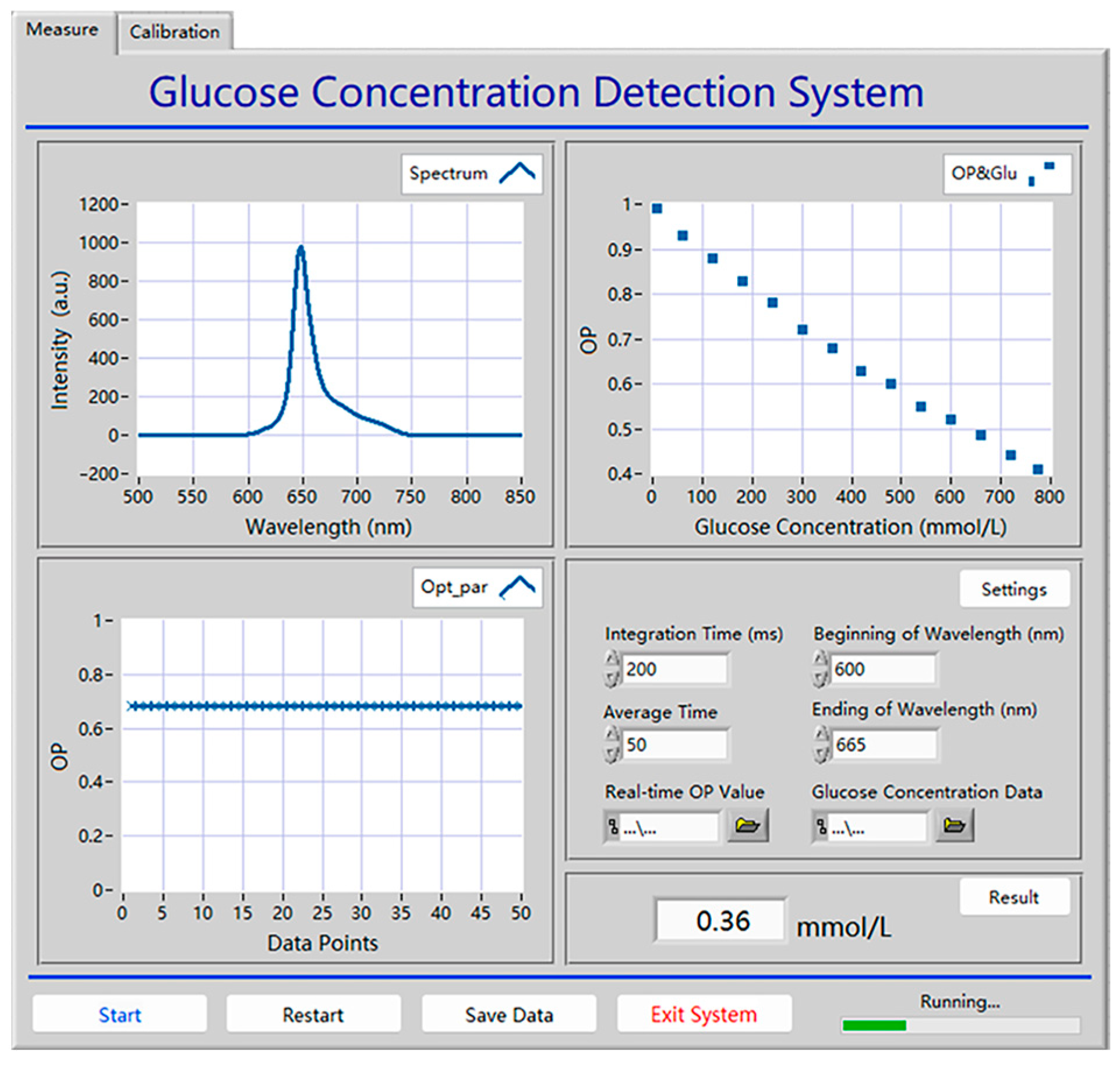1120x1067 pixels.
Task: Click the red Exit System button
Action: coord(704,1015)
